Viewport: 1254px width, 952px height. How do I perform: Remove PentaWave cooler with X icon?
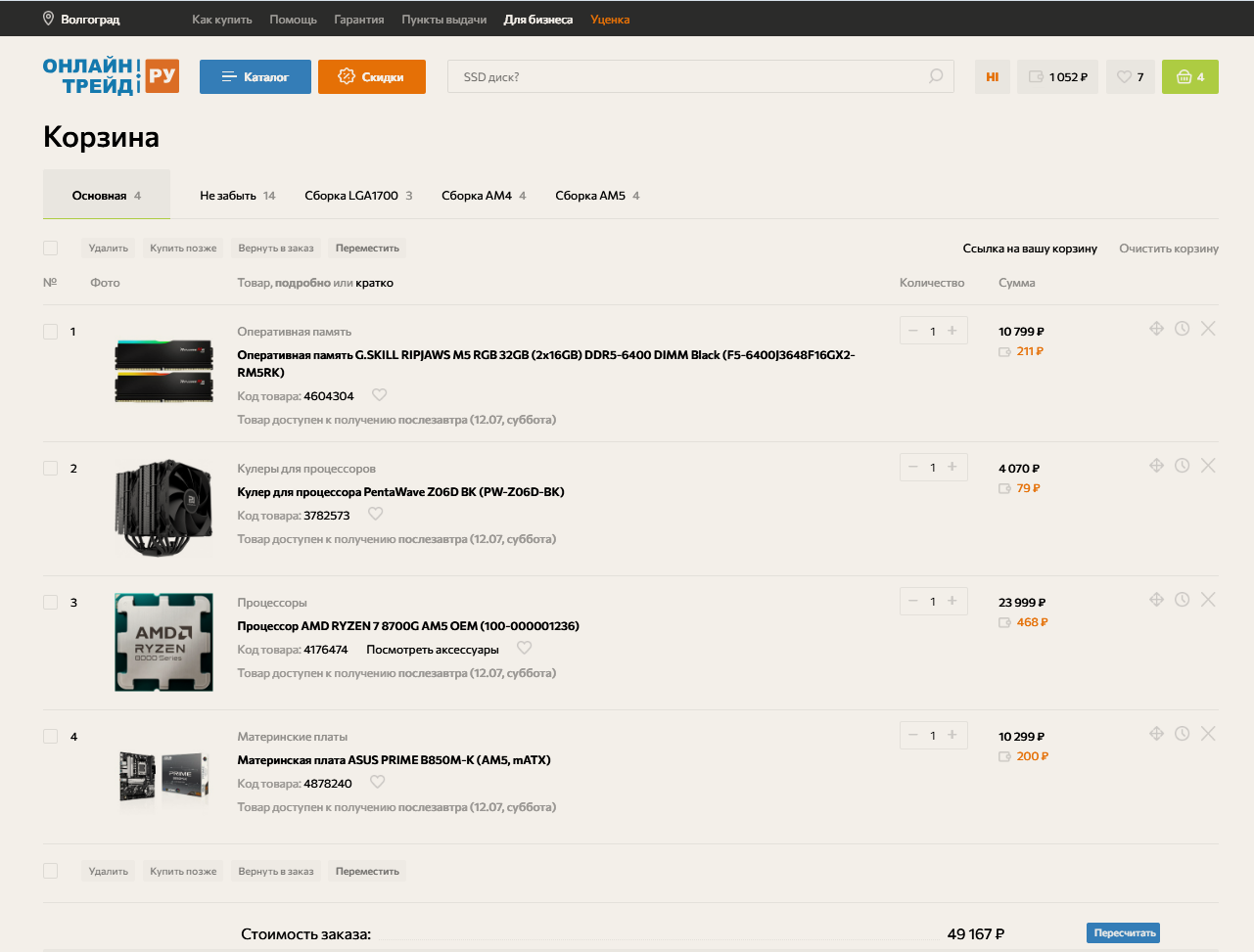point(1208,466)
